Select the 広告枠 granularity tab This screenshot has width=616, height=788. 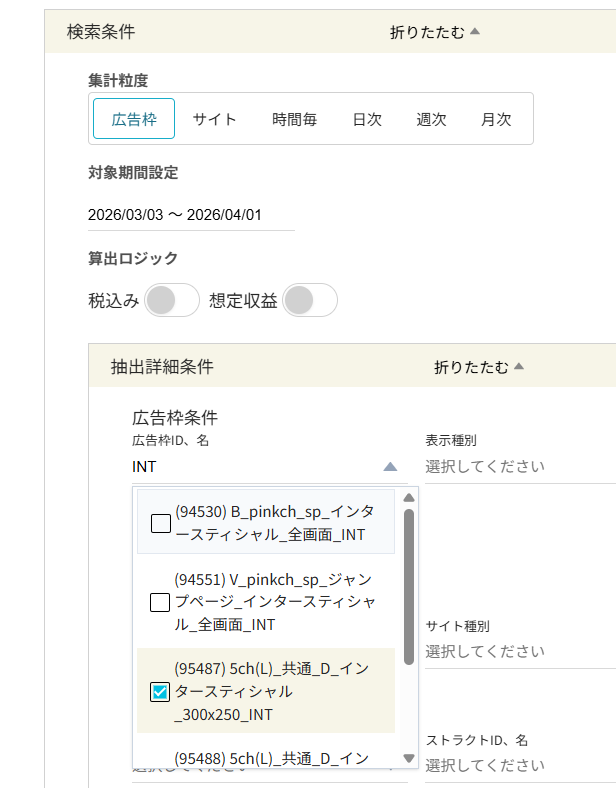click(134, 119)
